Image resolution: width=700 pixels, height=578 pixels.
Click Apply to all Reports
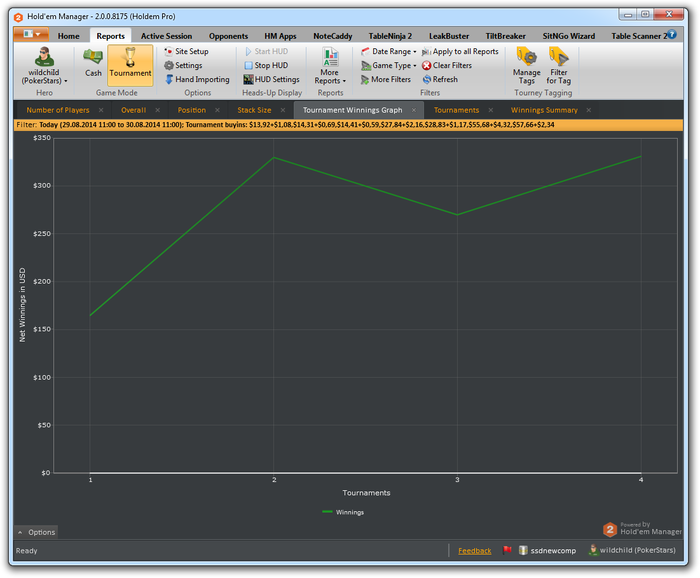click(460, 51)
